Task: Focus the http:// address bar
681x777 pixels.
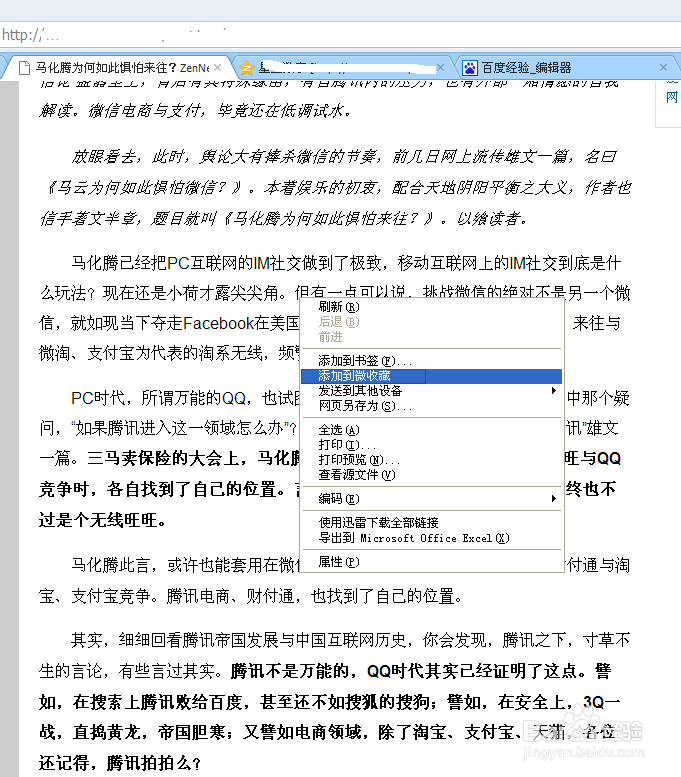Action: click(340, 35)
